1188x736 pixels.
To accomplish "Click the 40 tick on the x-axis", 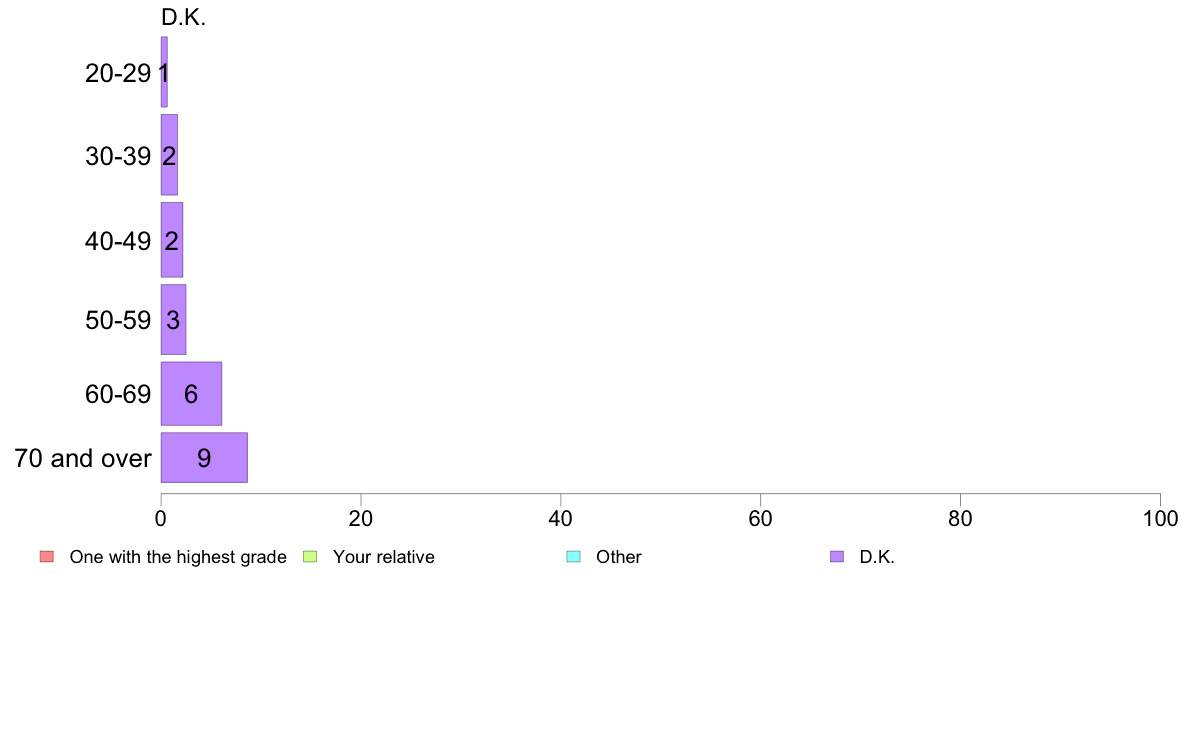I will [561, 518].
